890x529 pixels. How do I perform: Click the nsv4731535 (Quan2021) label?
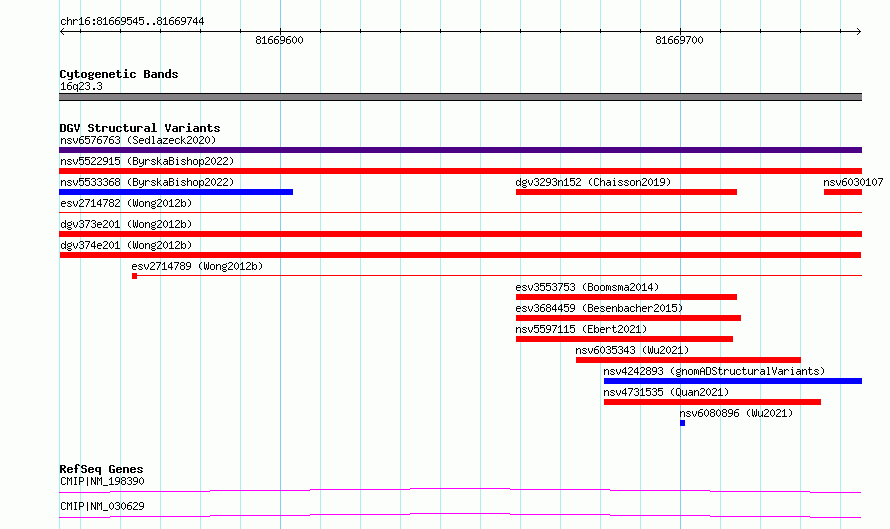coord(666,392)
